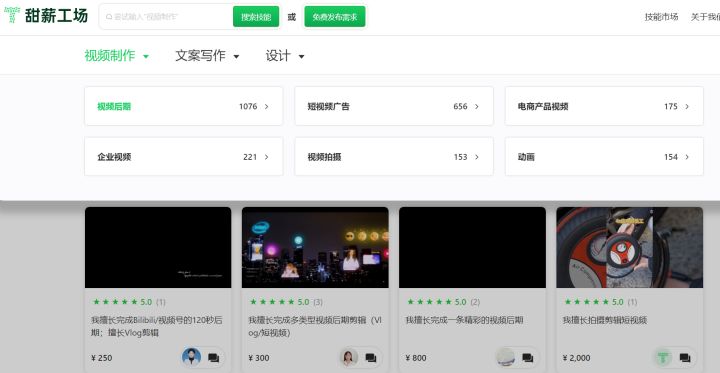Click review count (3) on skyline card
This screenshot has width=720, height=373.
318,302
